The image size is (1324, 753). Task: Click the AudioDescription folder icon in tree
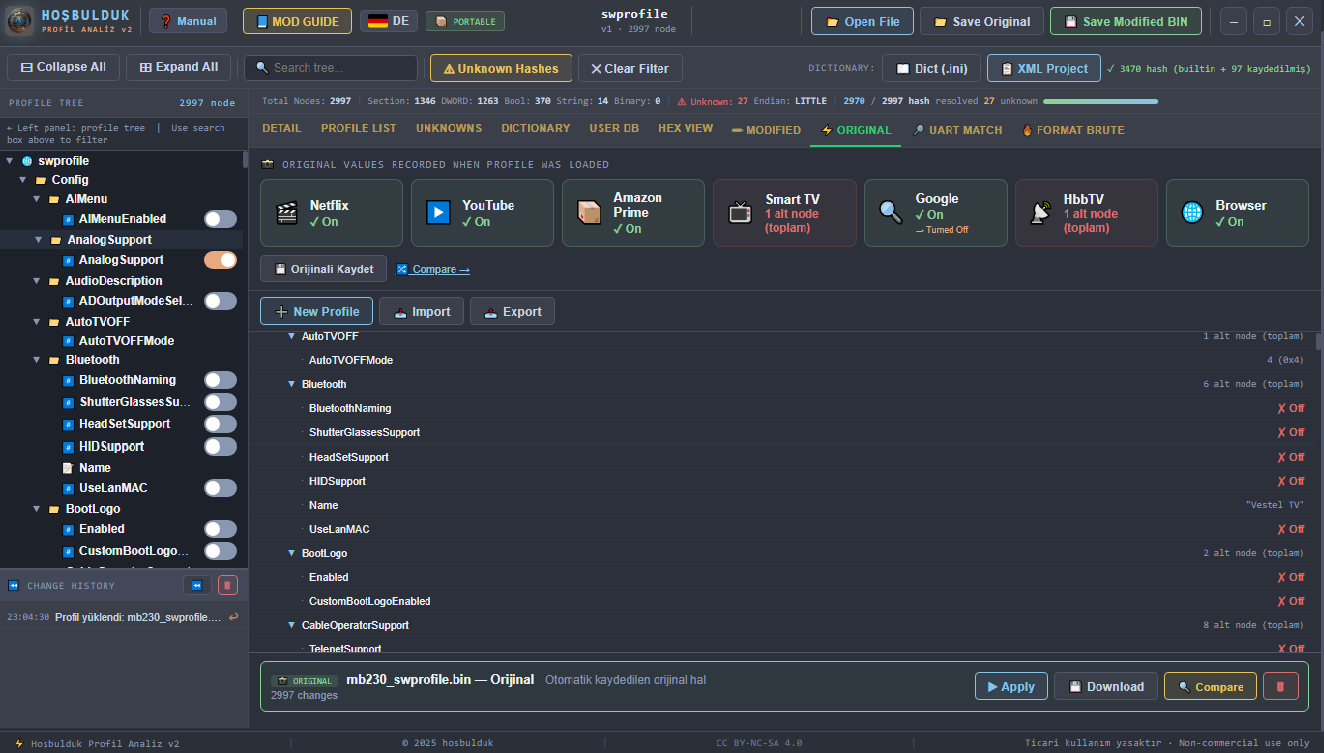coord(54,281)
